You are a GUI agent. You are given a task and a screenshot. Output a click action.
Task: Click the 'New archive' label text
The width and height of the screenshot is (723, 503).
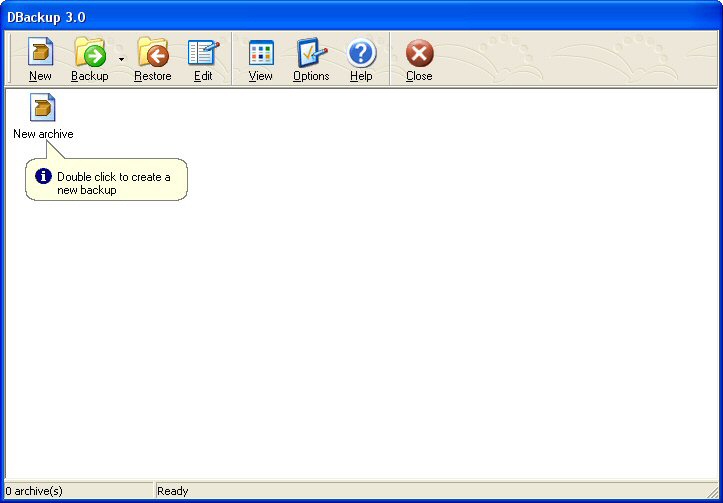coord(43,134)
